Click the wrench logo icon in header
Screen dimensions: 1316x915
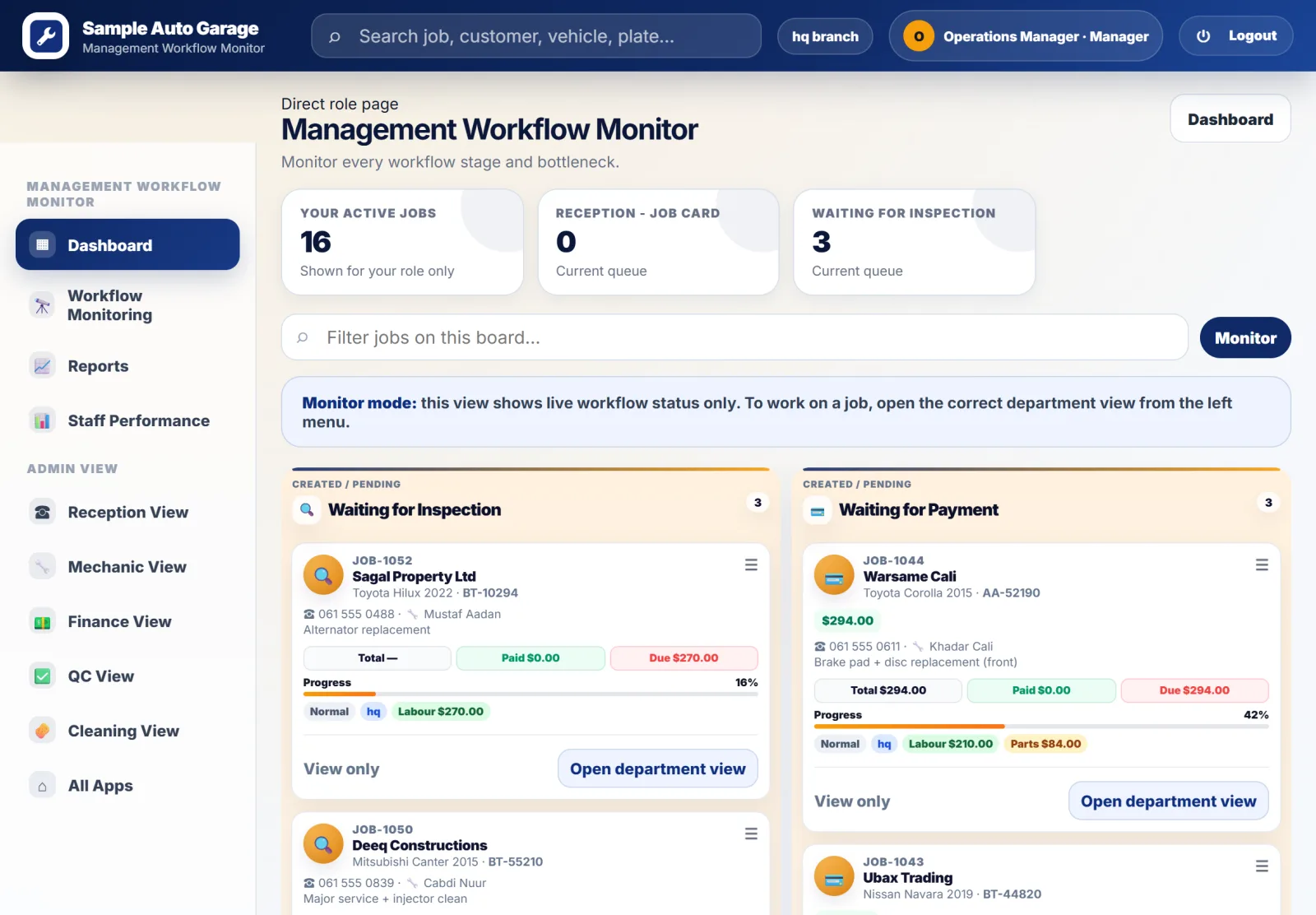point(46,36)
